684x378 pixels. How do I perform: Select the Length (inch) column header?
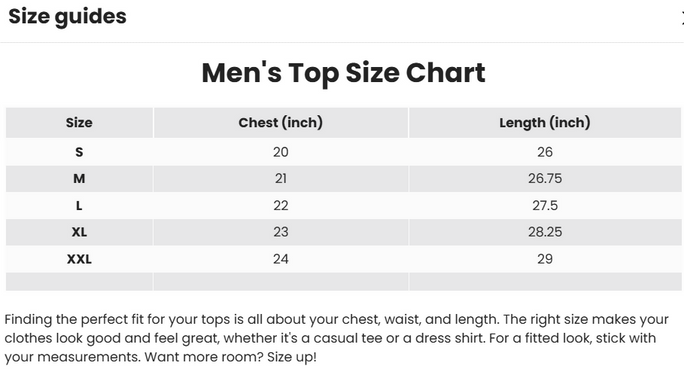coord(545,123)
